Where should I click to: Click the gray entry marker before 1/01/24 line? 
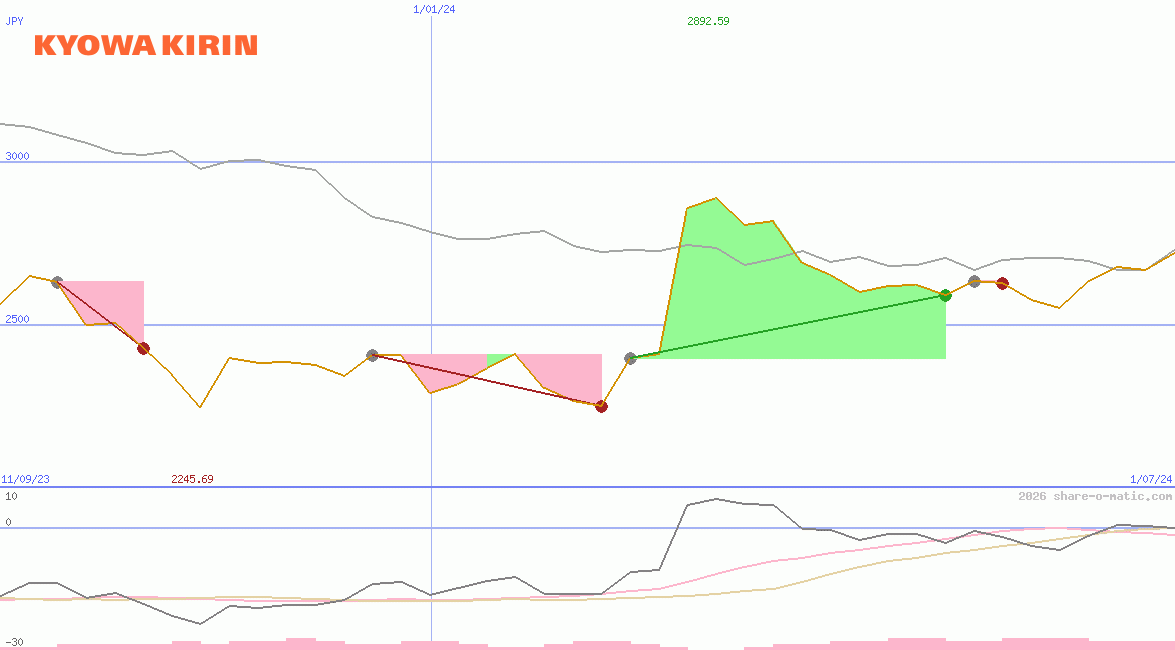(x=372, y=355)
